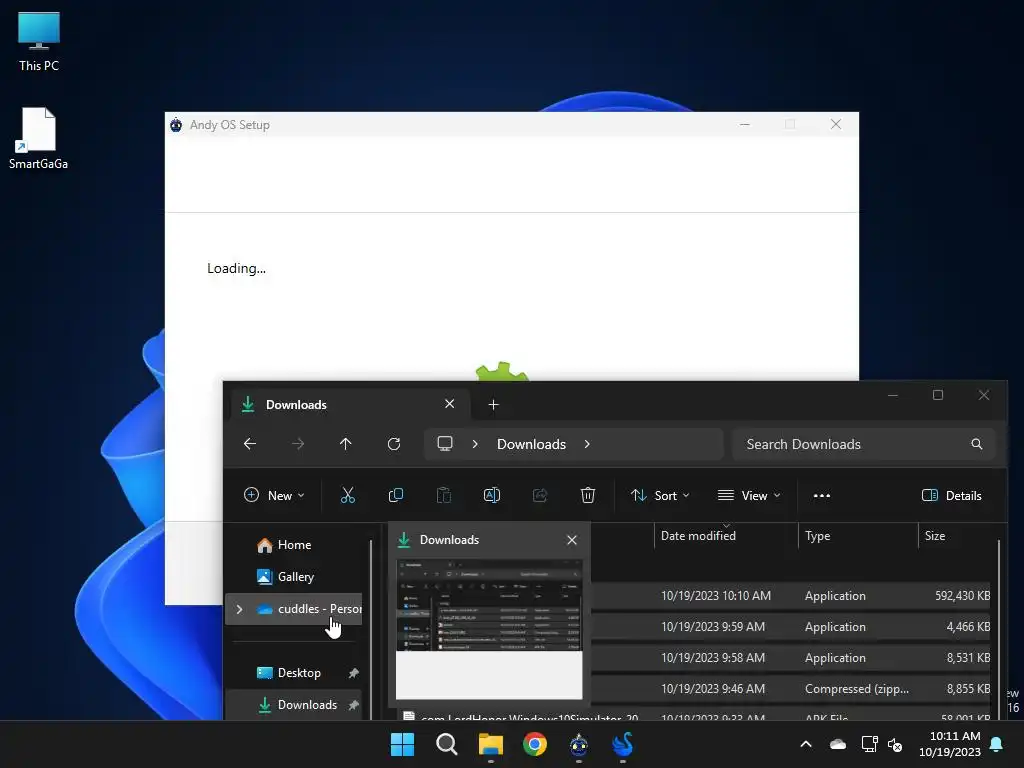Viewport: 1024px width, 768px height.
Task: Click the Andy OS taskbar icon
Action: [579, 744]
